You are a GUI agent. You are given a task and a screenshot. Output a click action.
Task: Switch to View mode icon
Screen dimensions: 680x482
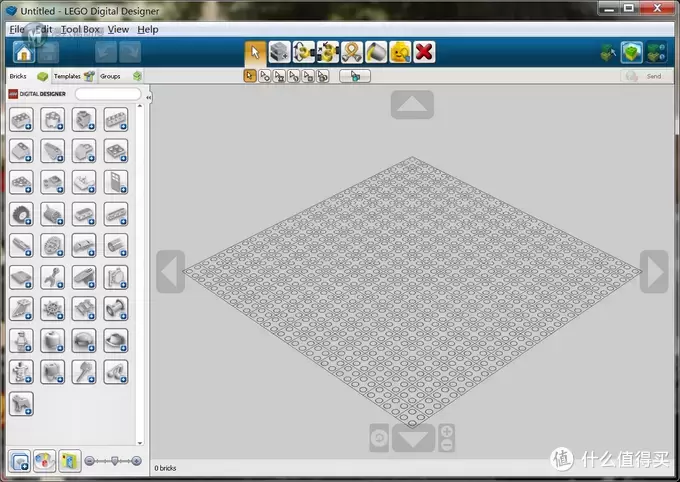click(x=631, y=53)
